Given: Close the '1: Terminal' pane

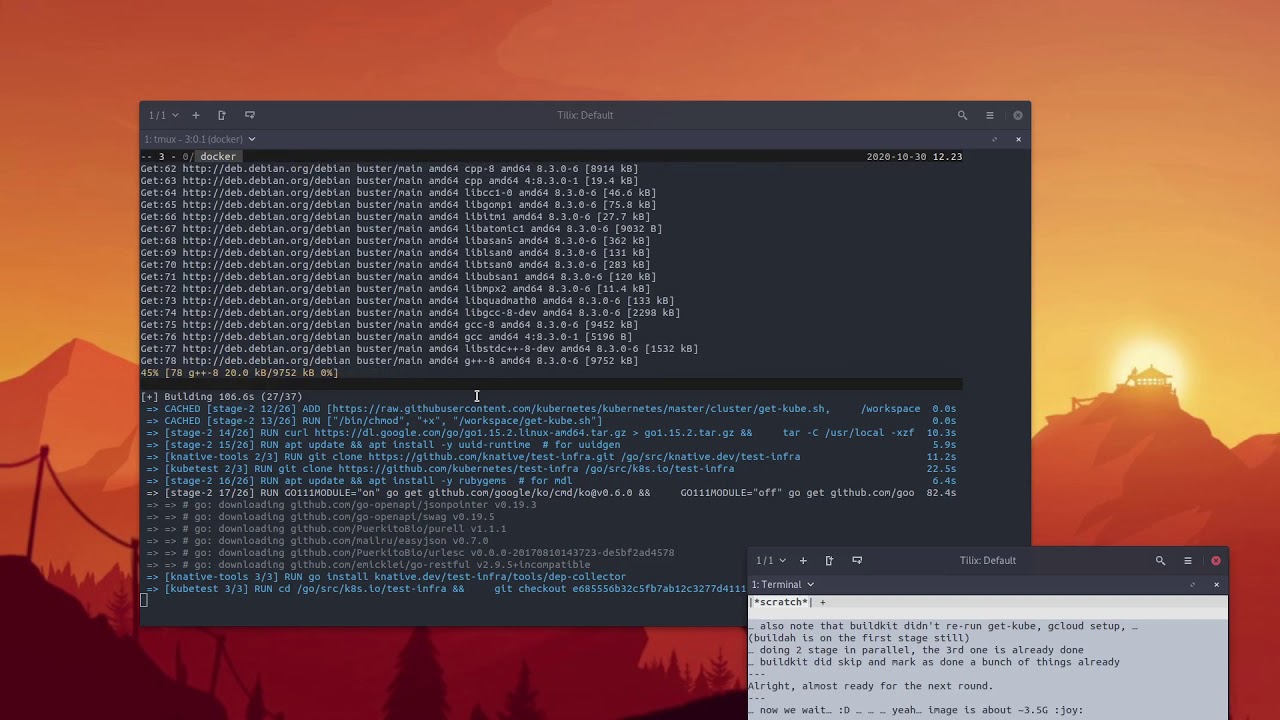Looking at the screenshot, I should tap(1216, 584).
